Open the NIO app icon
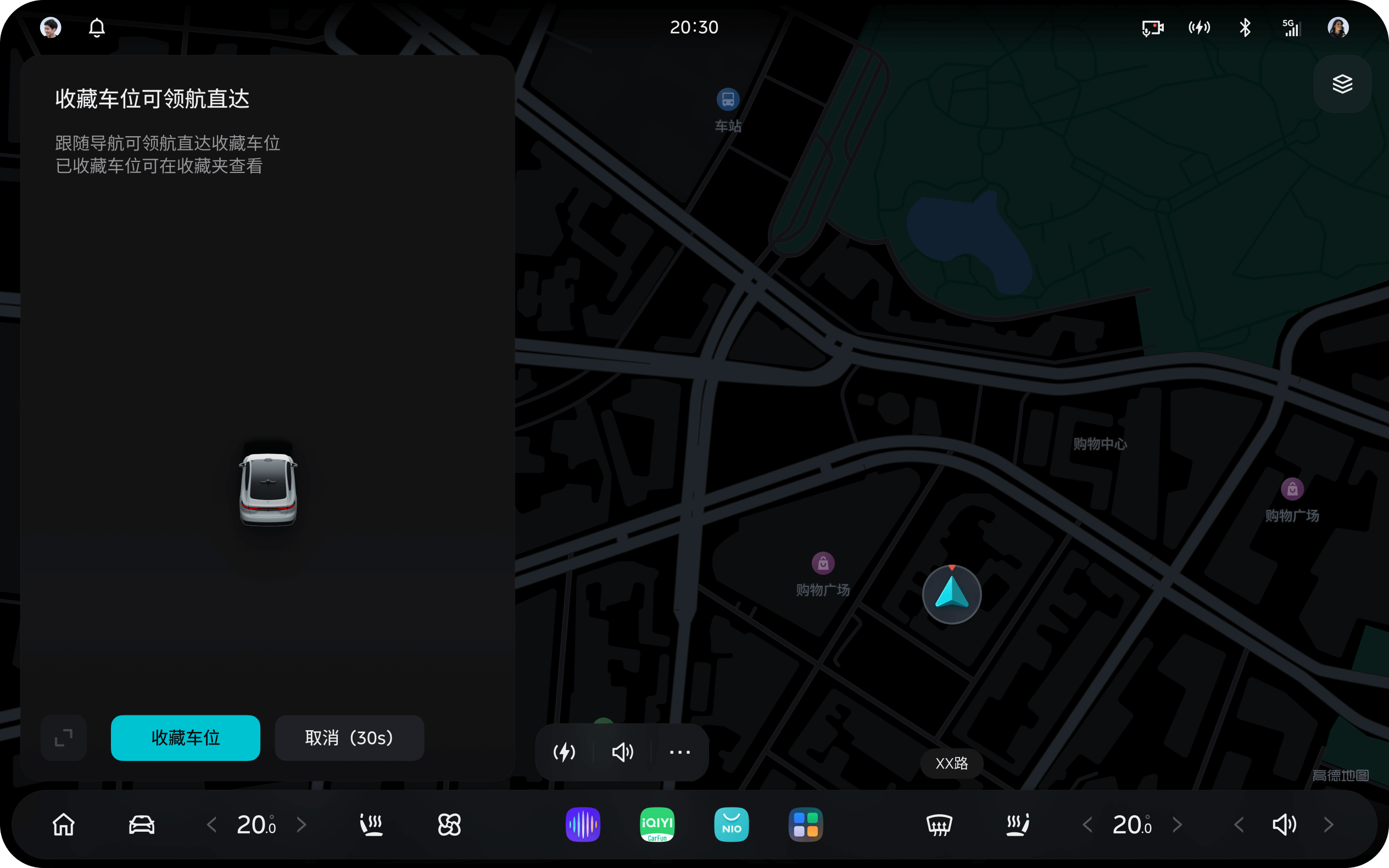The height and width of the screenshot is (868, 1389). coord(731,825)
